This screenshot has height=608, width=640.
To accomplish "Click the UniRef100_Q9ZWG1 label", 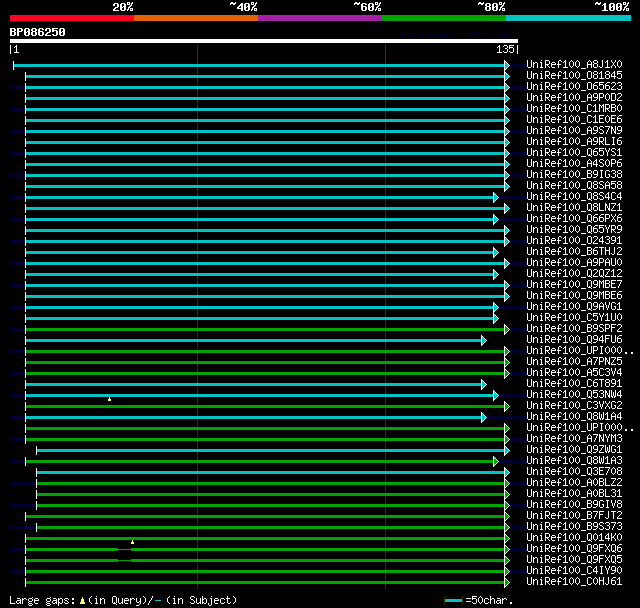I will tap(574, 450).
